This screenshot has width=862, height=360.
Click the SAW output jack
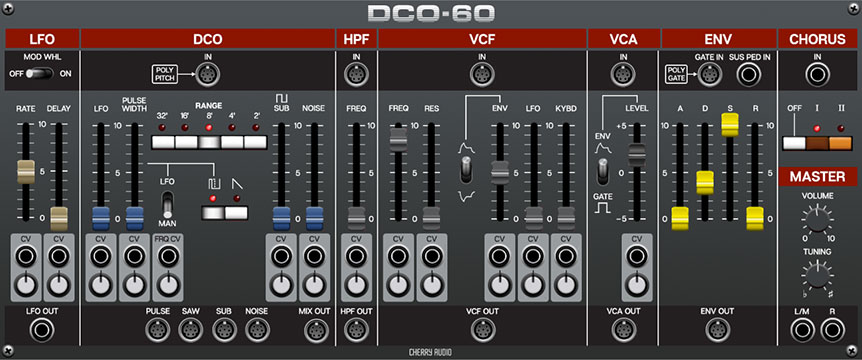click(x=190, y=331)
